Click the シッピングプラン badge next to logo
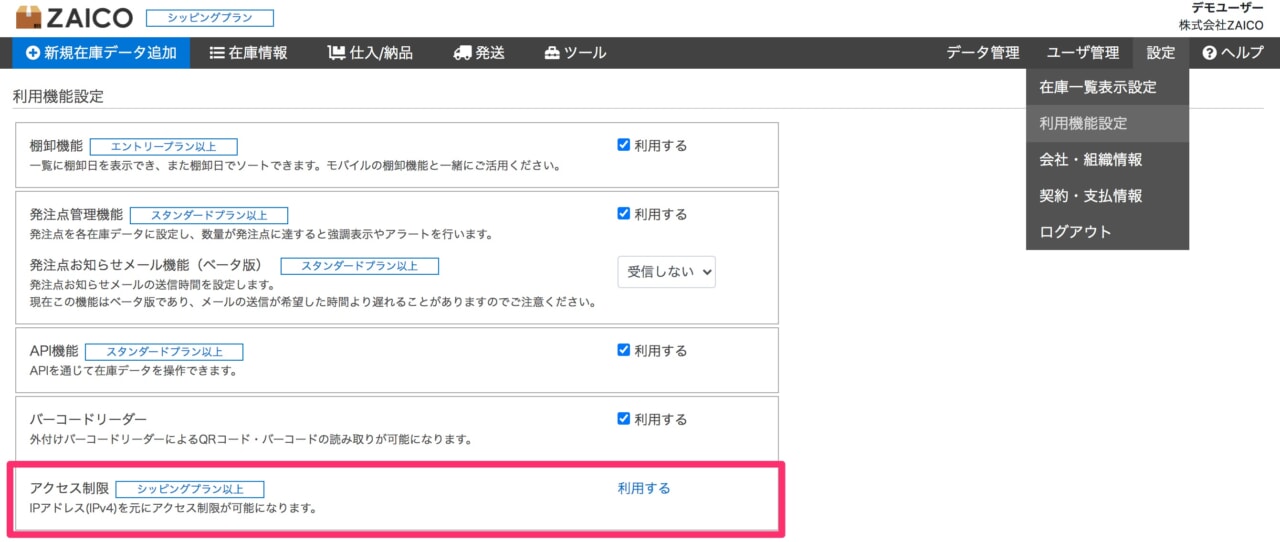Image resolution: width=1280 pixels, height=542 pixels. 210,18
